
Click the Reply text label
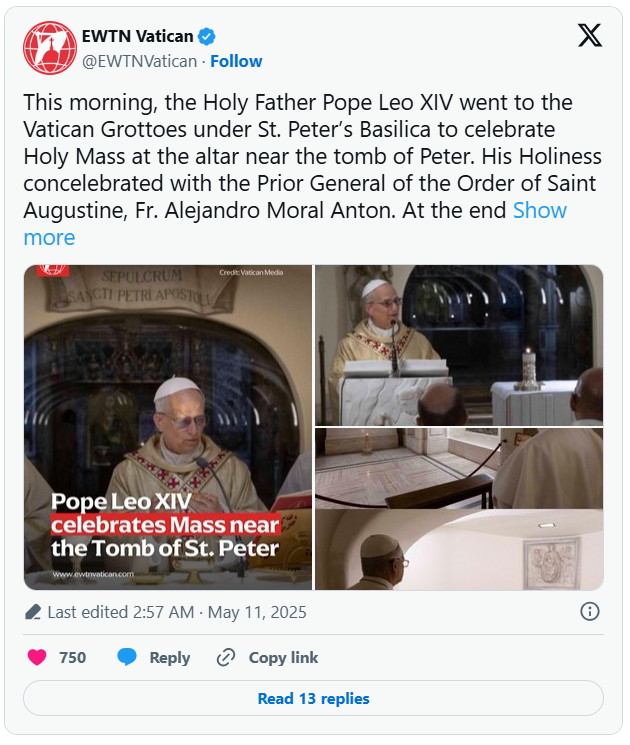point(169,657)
